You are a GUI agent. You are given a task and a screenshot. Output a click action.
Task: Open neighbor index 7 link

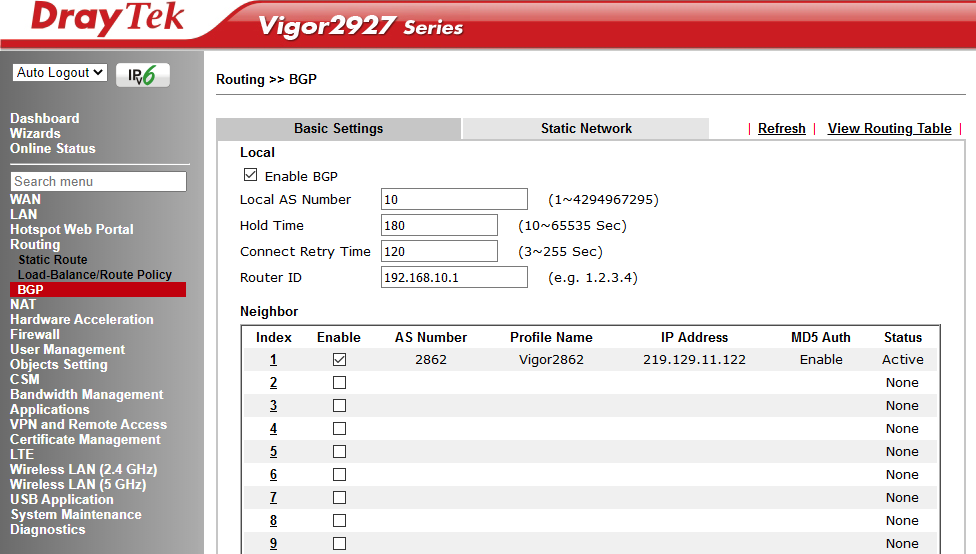[x=273, y=498]
